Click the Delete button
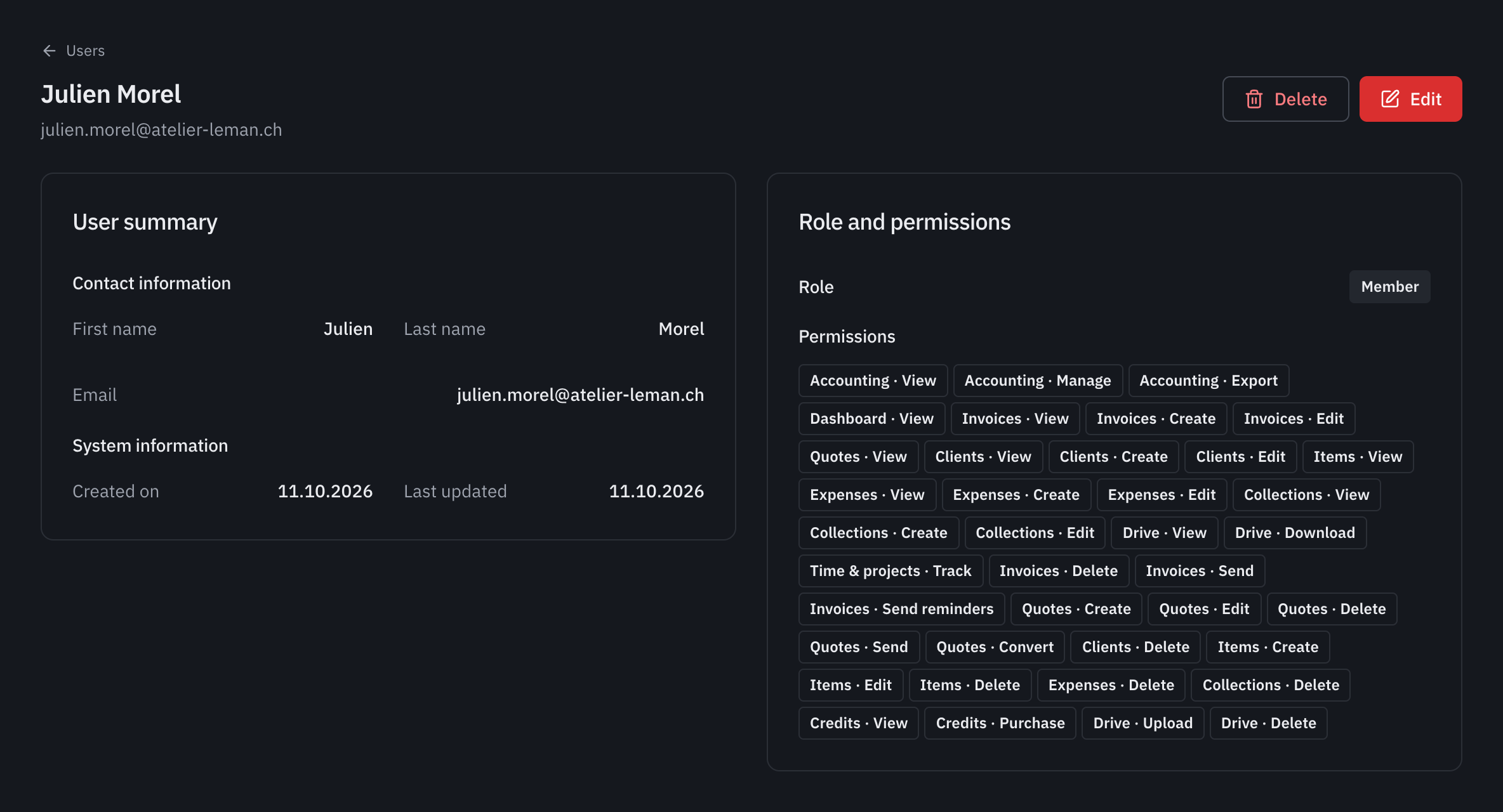Viewport: 1503px width, 812px height. (1285, 99)
